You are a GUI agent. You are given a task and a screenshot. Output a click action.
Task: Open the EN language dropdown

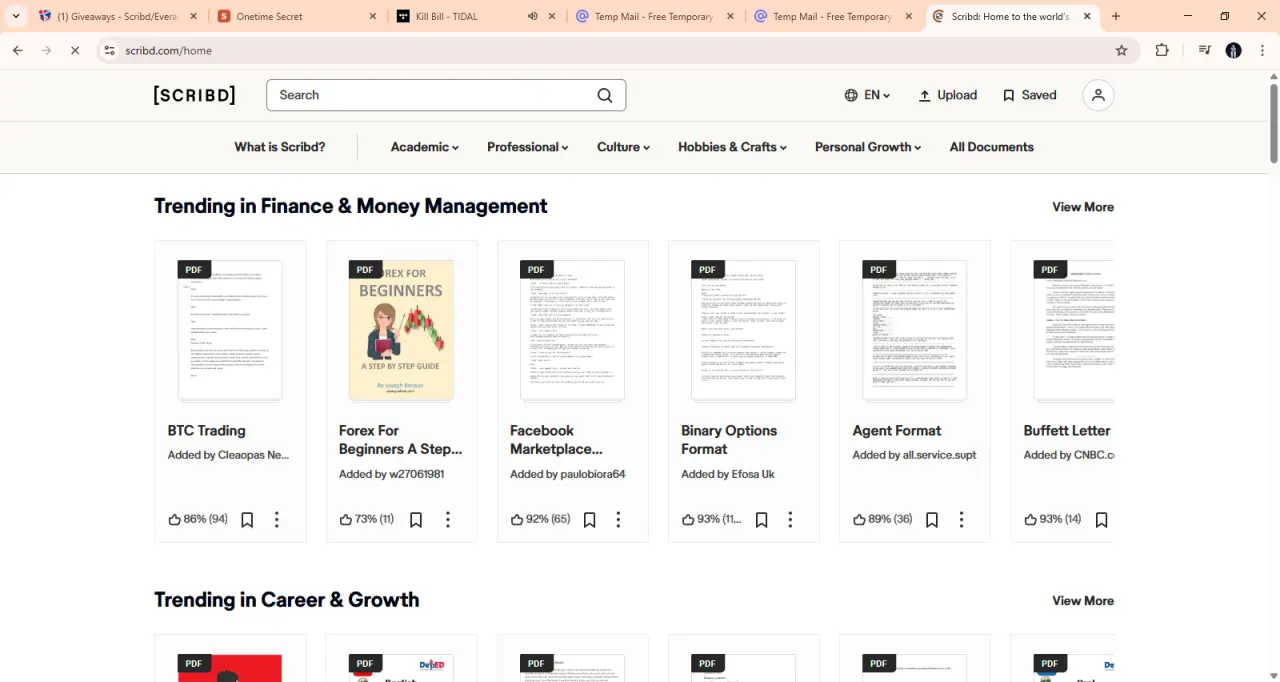867,95
